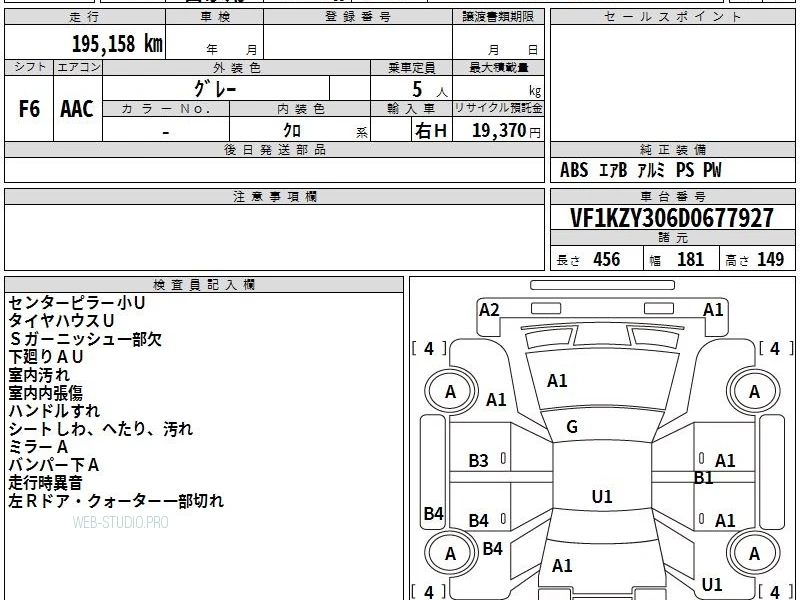800x600 pixels.
Task: Select the note シートしわ、へたり、汚れ
Action: pyautogui.click(x=101, y=429)
